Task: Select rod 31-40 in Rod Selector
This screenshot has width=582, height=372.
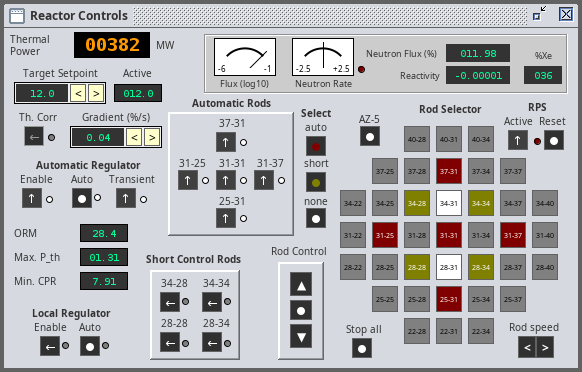Action: [x=545, y=235]
